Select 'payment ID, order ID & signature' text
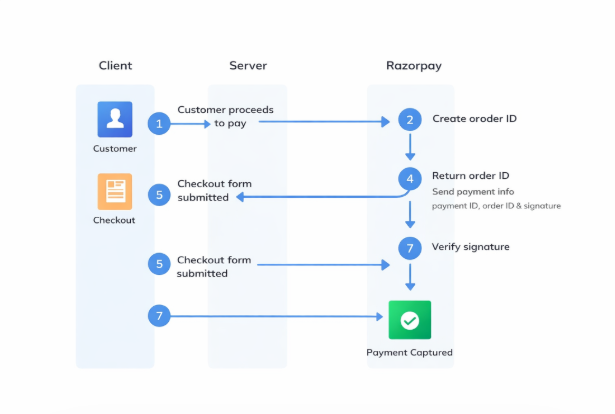Screen dimensions: 615x414 point(496,206)
